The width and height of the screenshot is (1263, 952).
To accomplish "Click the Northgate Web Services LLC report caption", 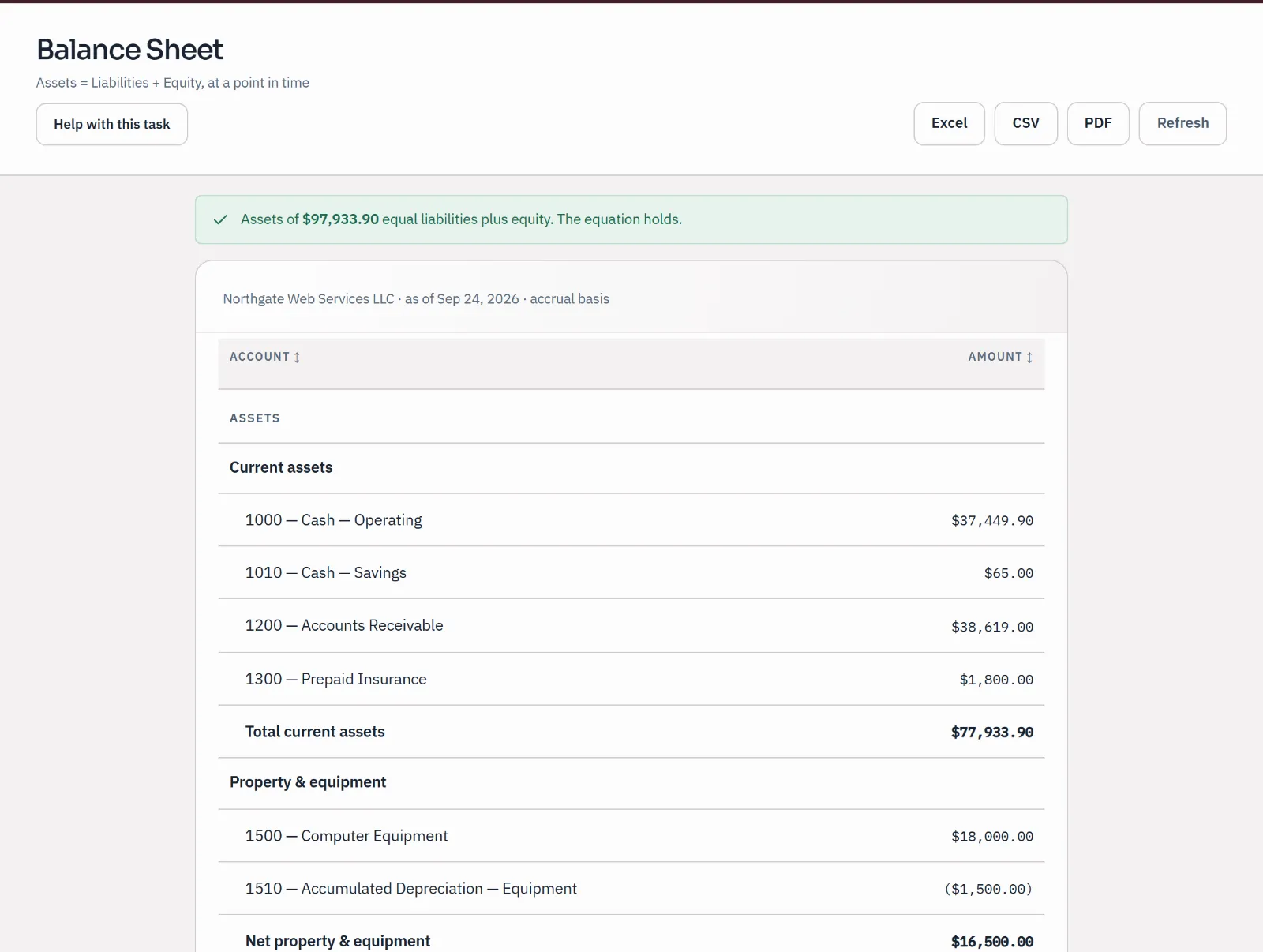I will click(x=416, y=299).
